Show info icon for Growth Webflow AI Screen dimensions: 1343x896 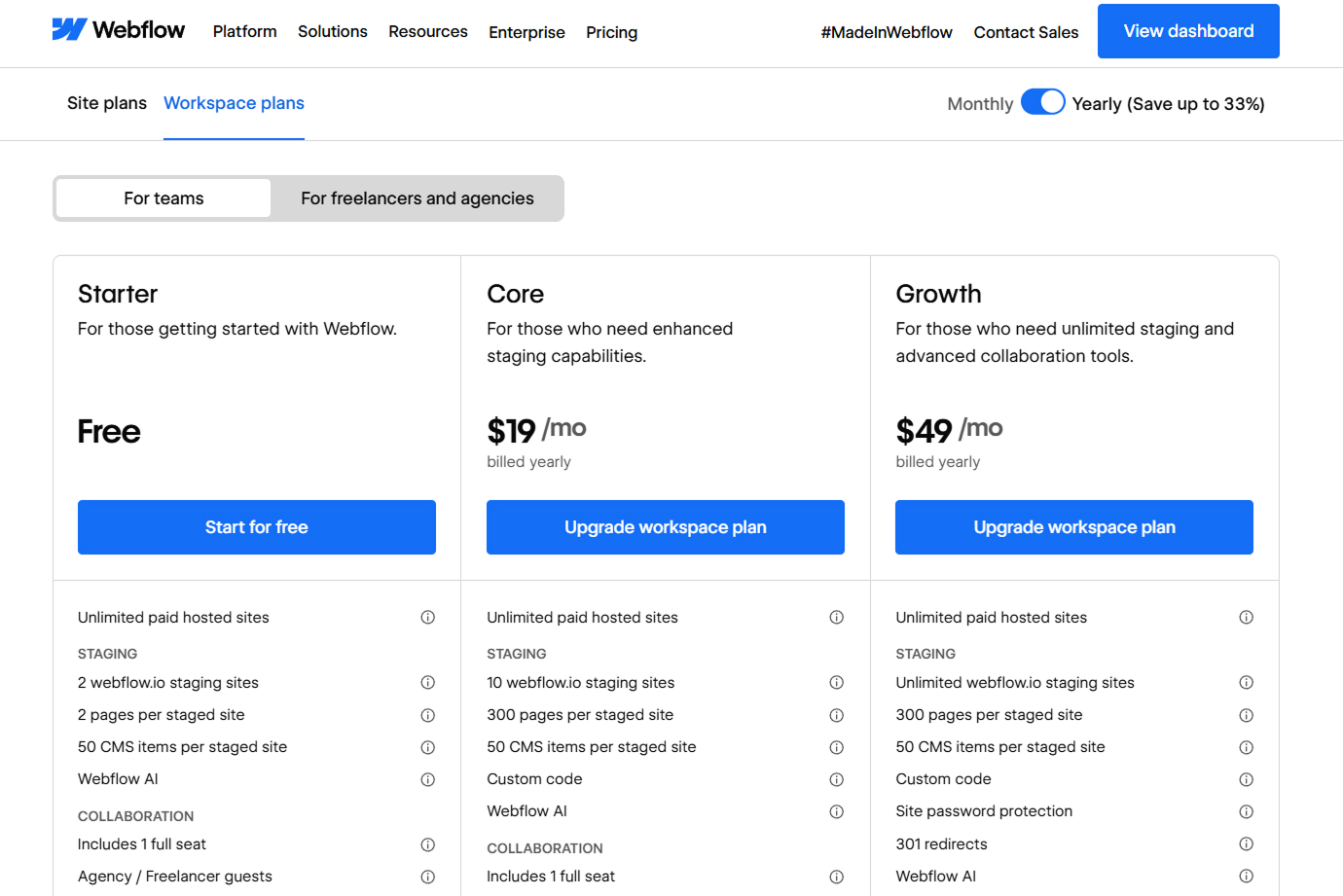pyautogui.click(x=1246, y=876)
